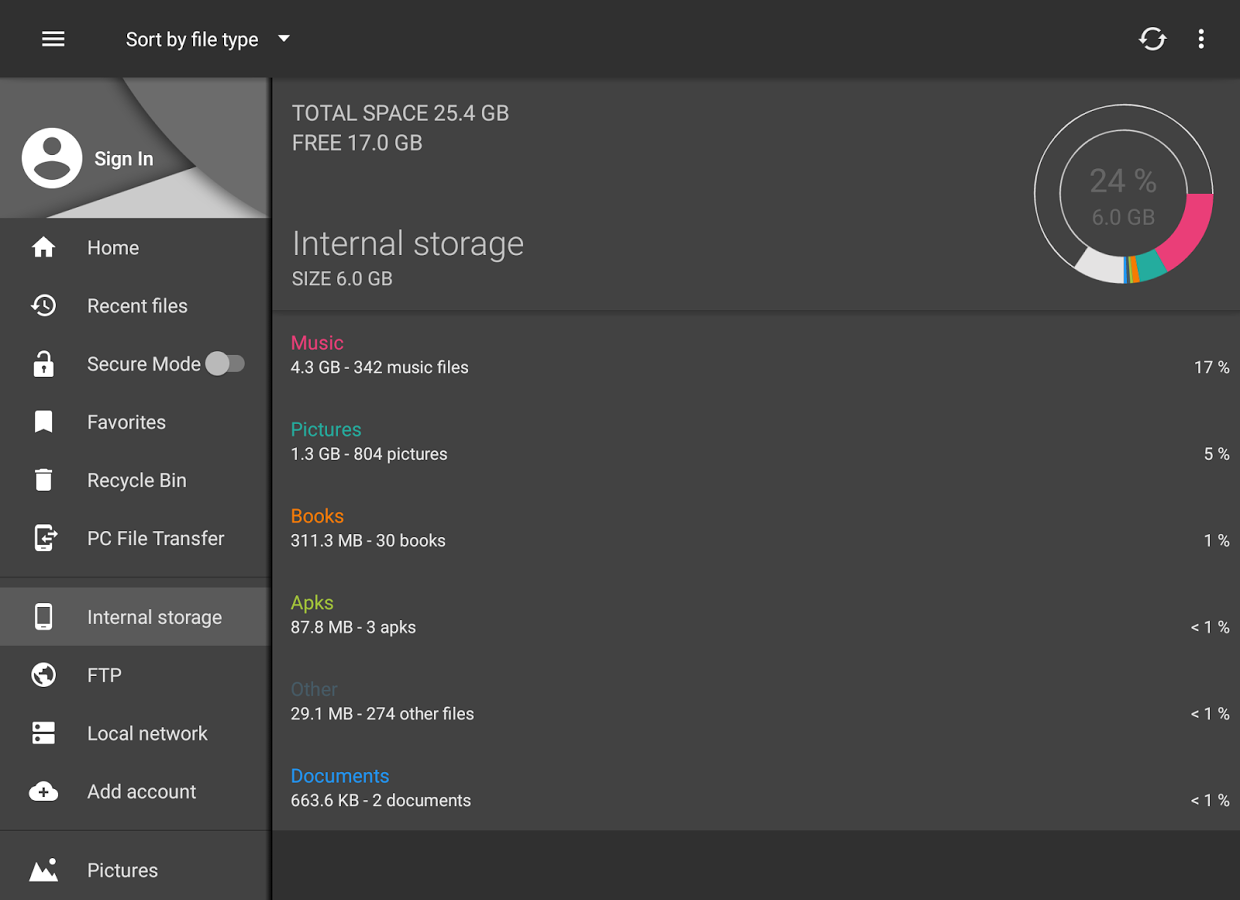Open Recent files from the sidebar

(x=137, y=306)
